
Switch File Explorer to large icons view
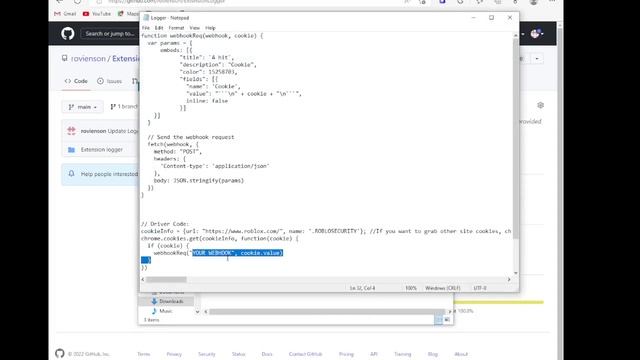tap(447, 320)
